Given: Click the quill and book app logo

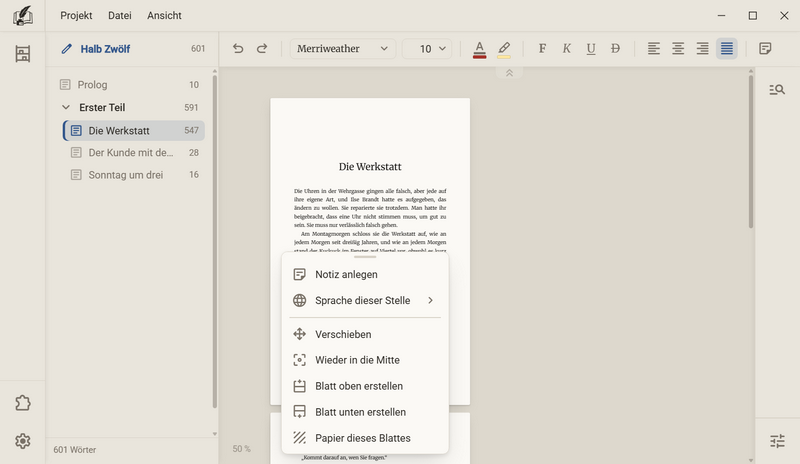Looking at the screenshot, I should coord(22,15).
